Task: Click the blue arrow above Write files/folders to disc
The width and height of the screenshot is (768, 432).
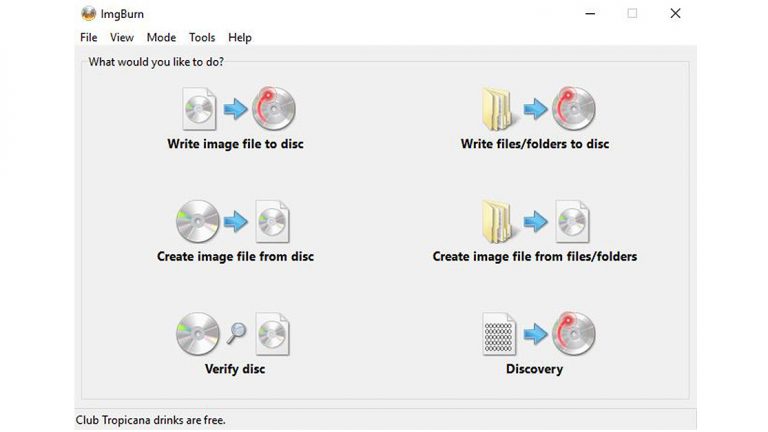Action: (x=535, y=109)
